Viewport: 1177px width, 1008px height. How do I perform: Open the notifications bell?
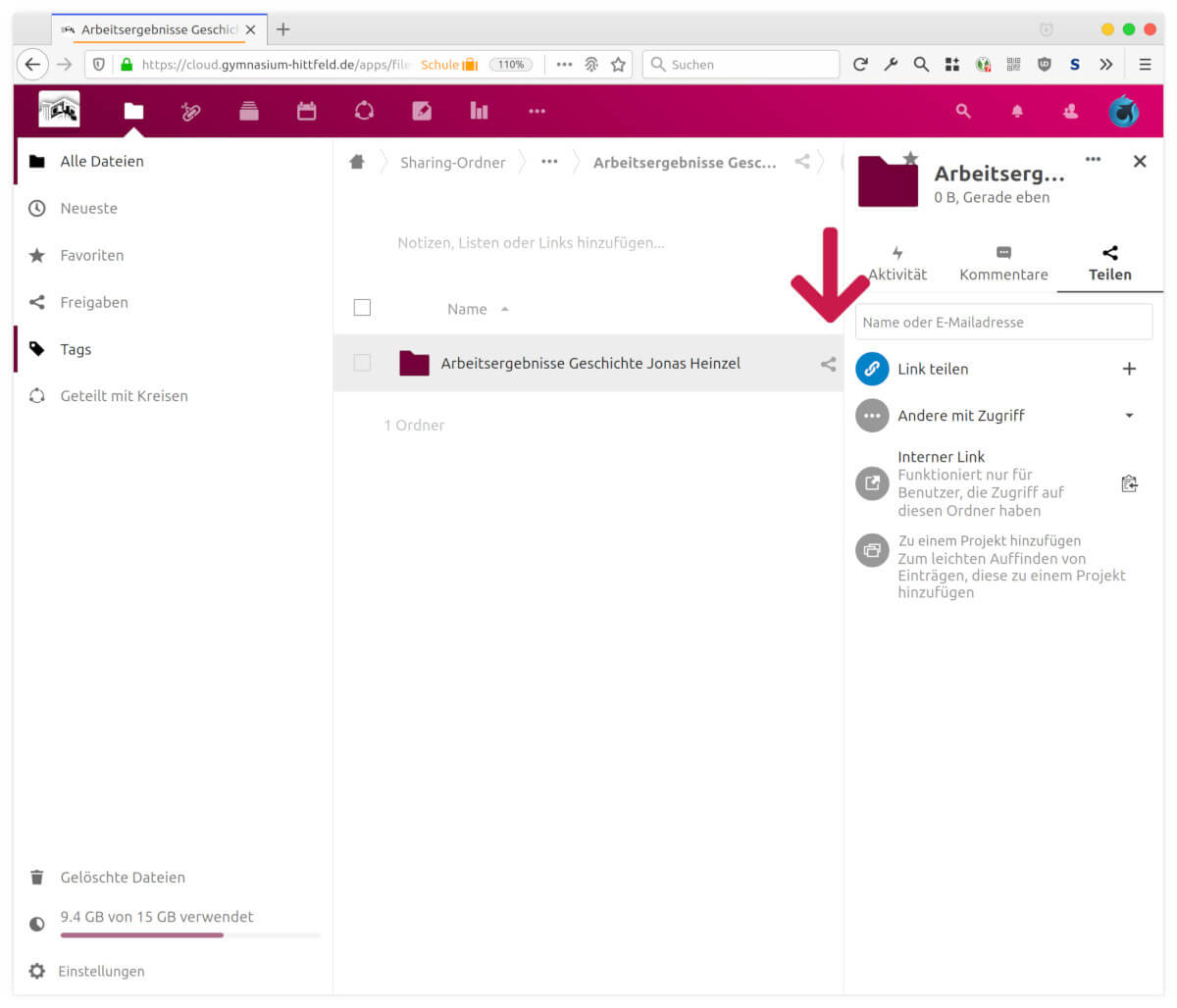[1017, 112]
